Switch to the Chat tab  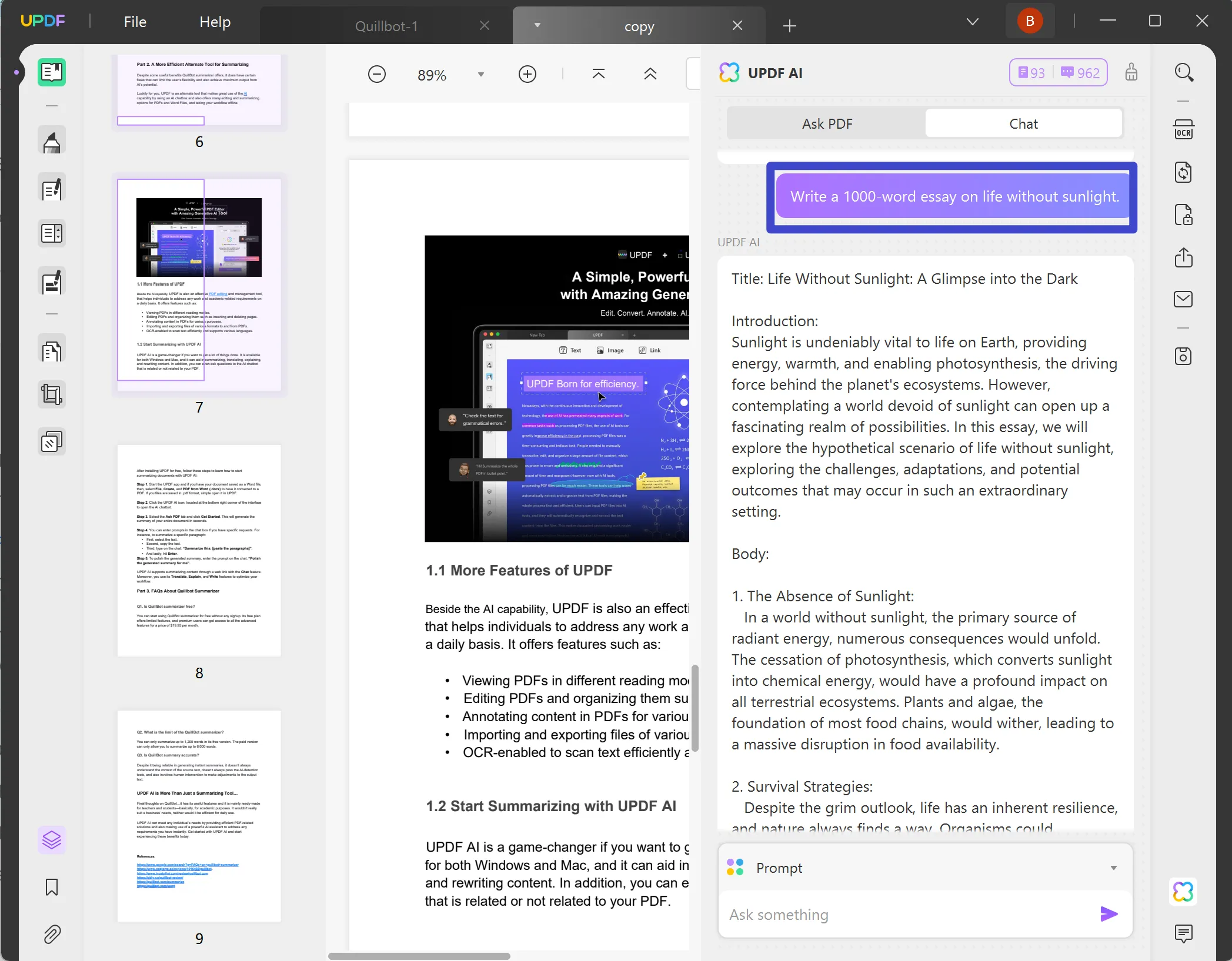[1023, 123]
